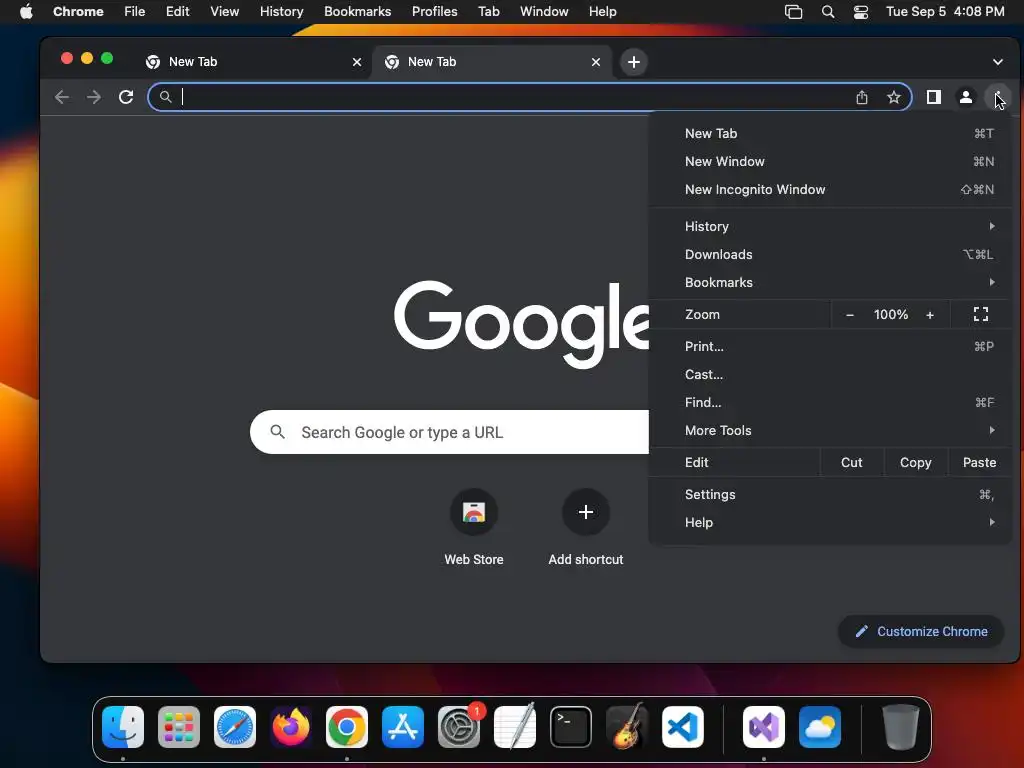Expand More Tools submenu

pyautogui.click(x=831, y=430)
